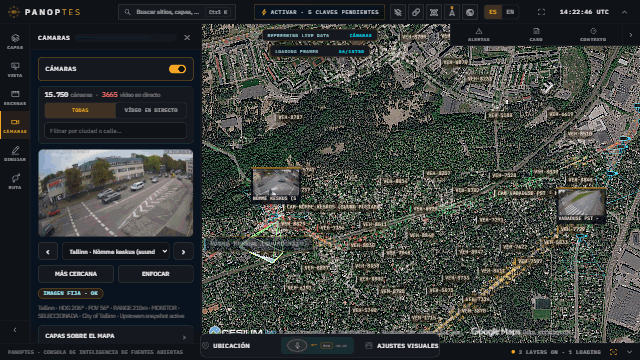Click the Imagen fija OK status badge

pyautogui.click(x=71, y=293)
